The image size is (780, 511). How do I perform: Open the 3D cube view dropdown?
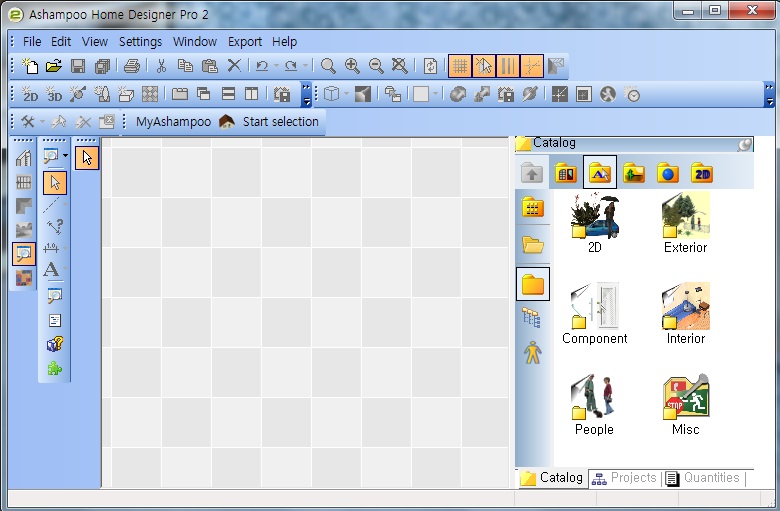346,94
